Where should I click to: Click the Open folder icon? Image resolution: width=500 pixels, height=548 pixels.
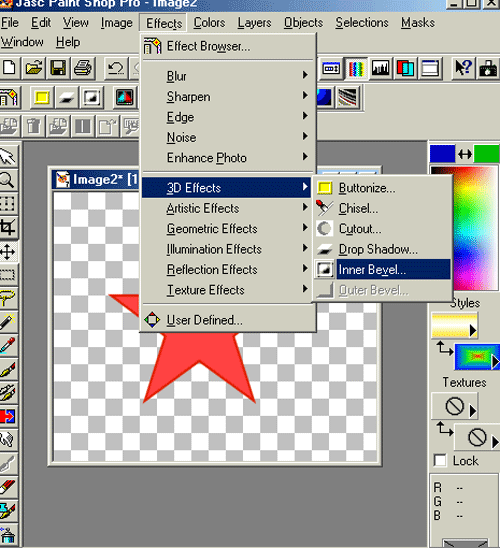coord(34,67)
